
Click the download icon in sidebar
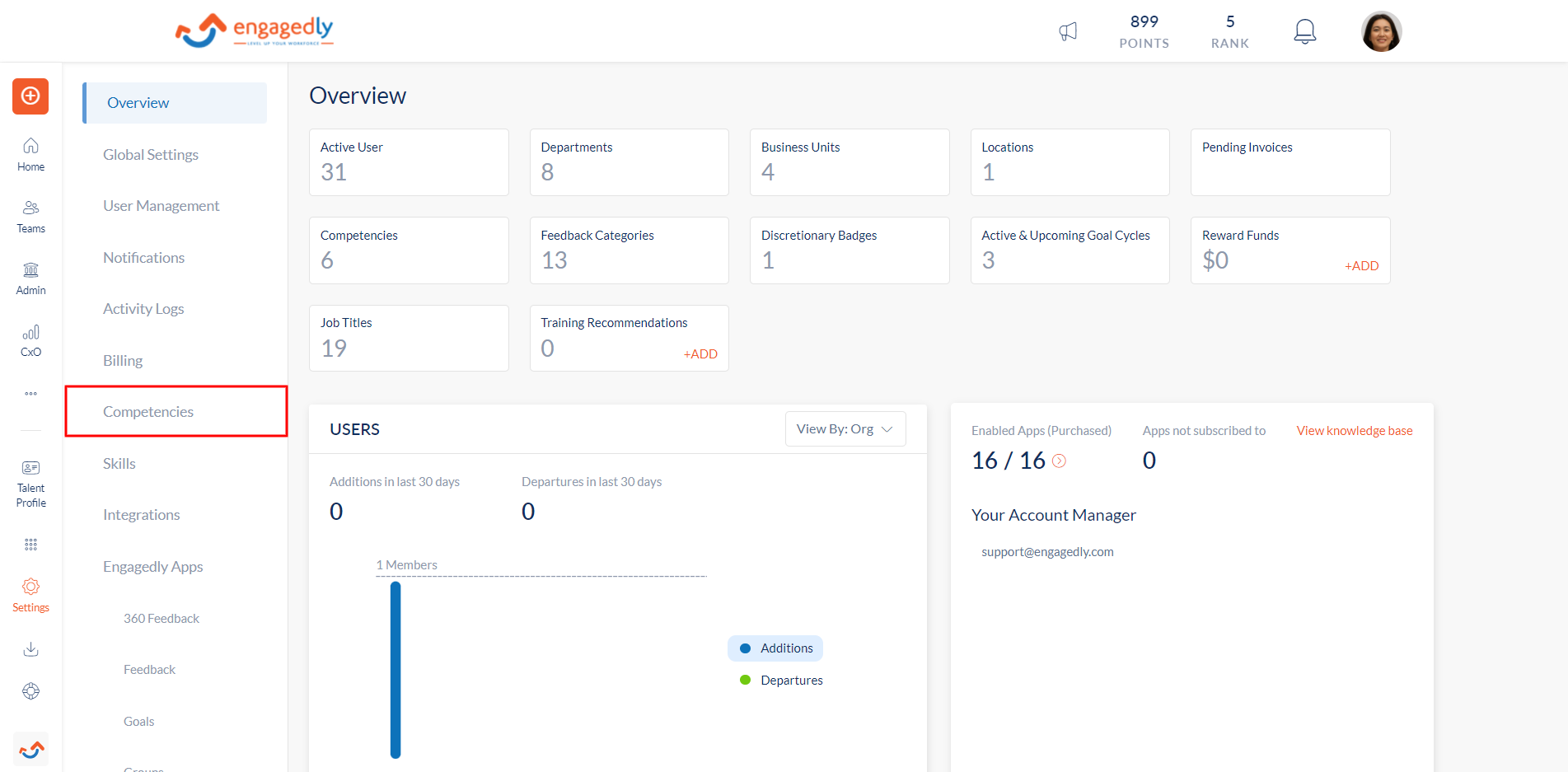pyautogui.click(x=30, y=649)
